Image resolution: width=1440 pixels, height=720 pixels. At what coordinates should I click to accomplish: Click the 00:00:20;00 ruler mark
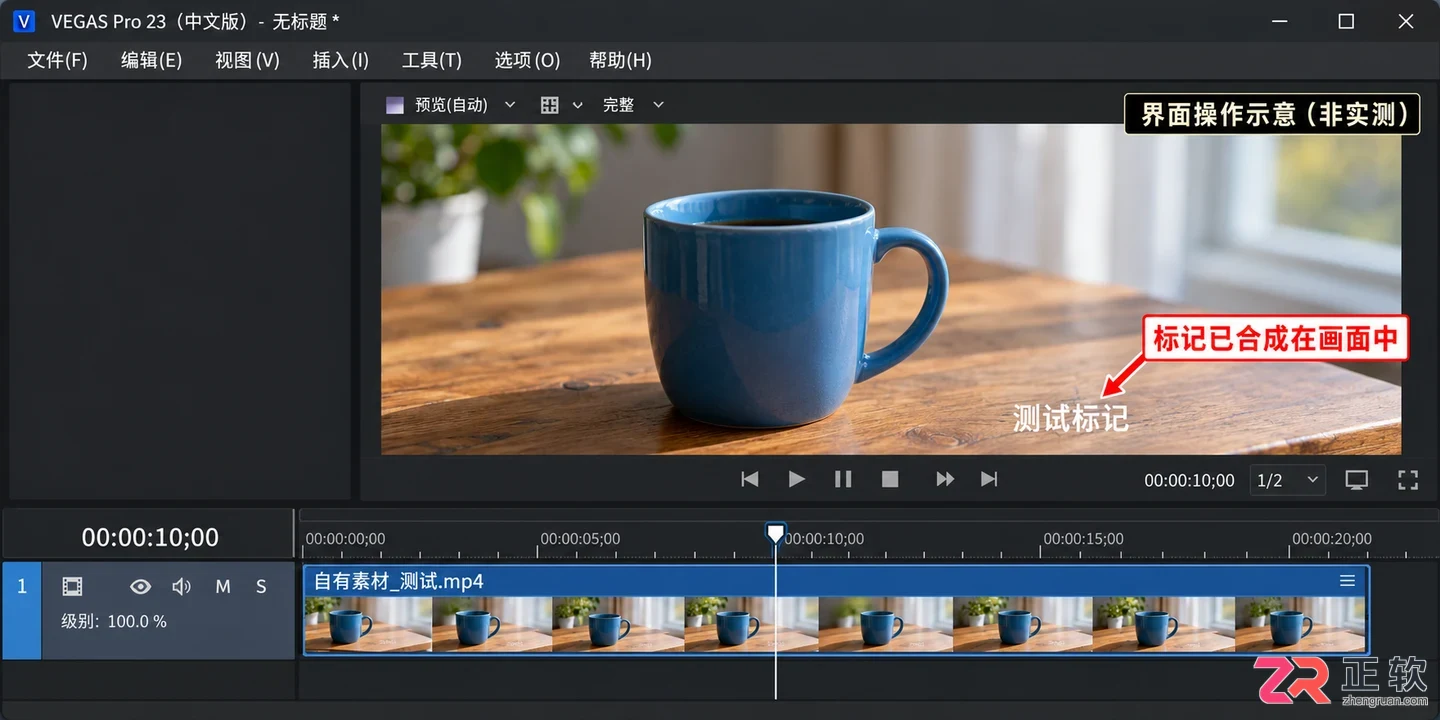(1332, 539)
